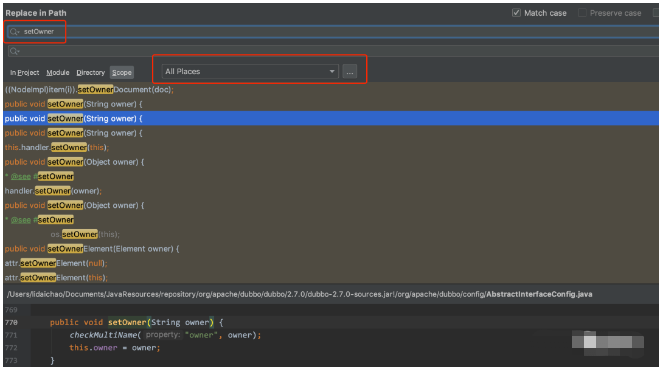Select the Scope tab
Image resolution: width=659 pixels, height=367 pixels.
(x=122, y=73)
